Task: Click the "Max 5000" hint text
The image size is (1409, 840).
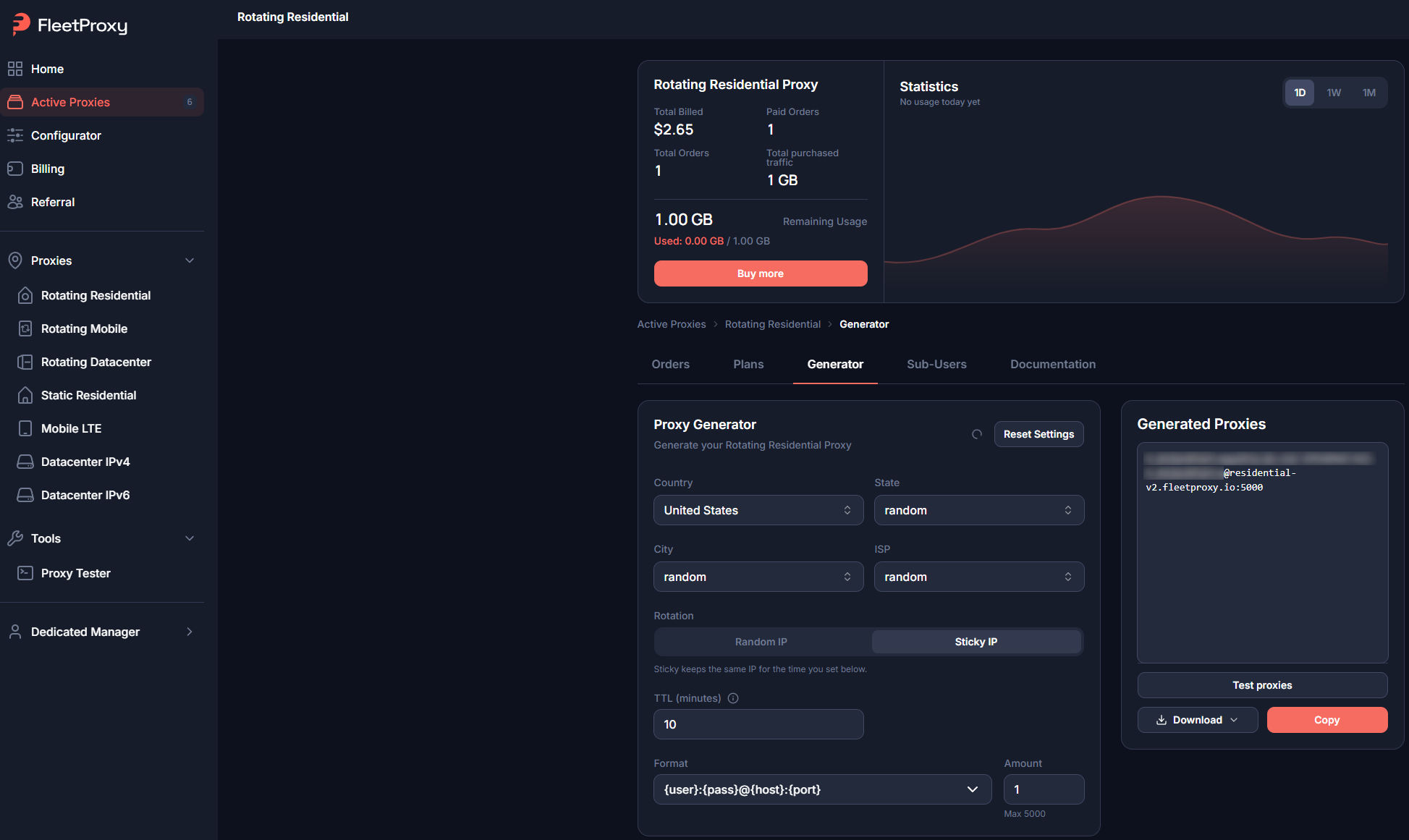Action: click(x=1025, y=814)
